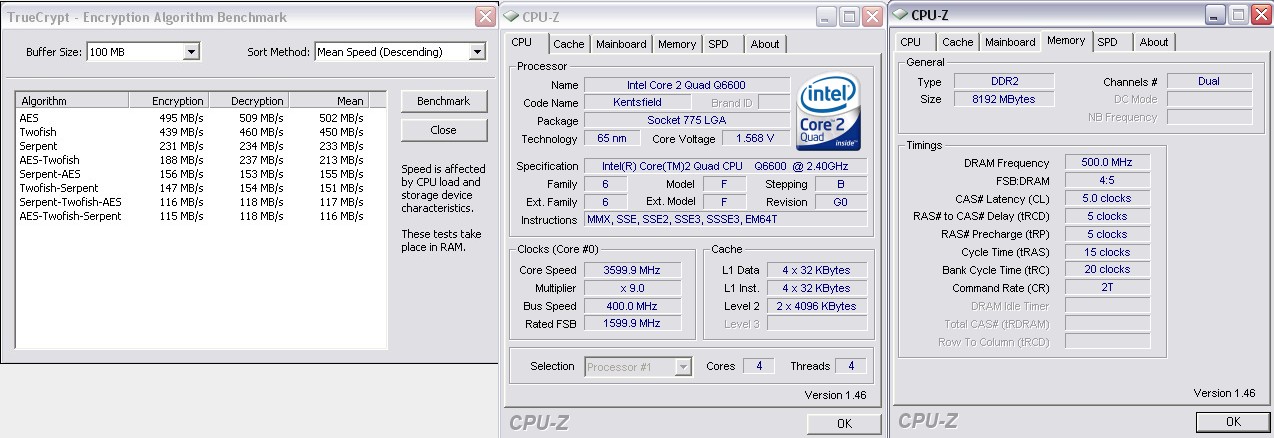Switch to Cache tab in middle CPU-Z
This screenshot has height=438, width=1274.
569,44
